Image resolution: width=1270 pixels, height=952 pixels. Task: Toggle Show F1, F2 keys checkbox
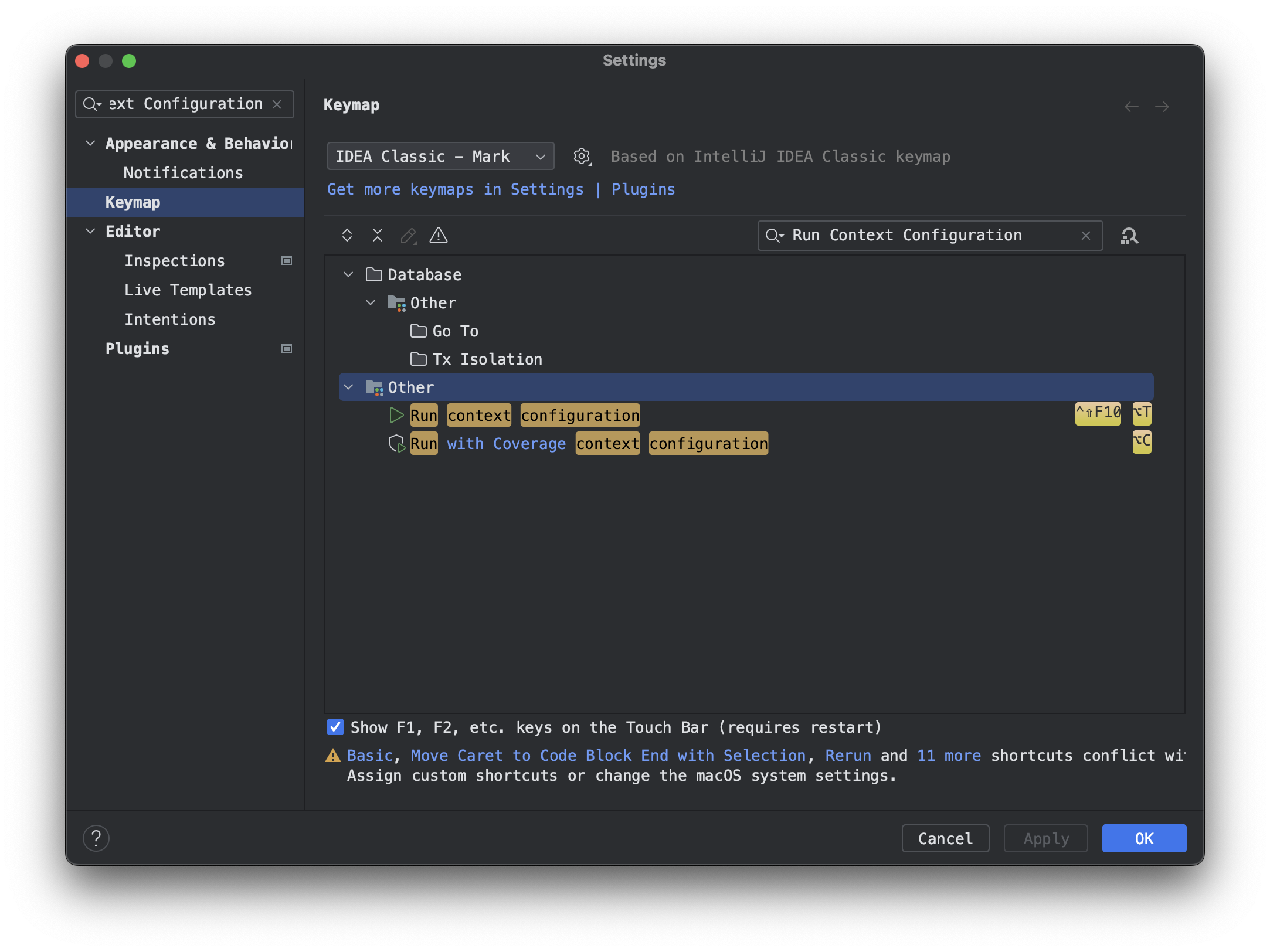pos(335,727)
